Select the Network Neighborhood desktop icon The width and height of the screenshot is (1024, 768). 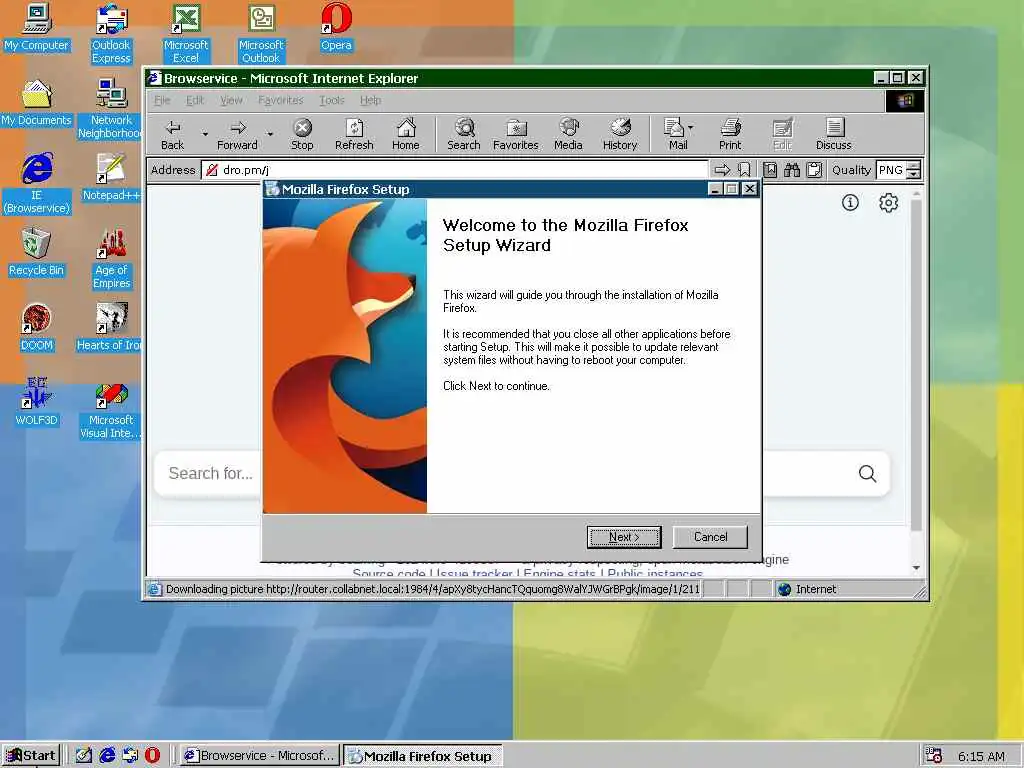pyautogui.click(x=111, y=109)
